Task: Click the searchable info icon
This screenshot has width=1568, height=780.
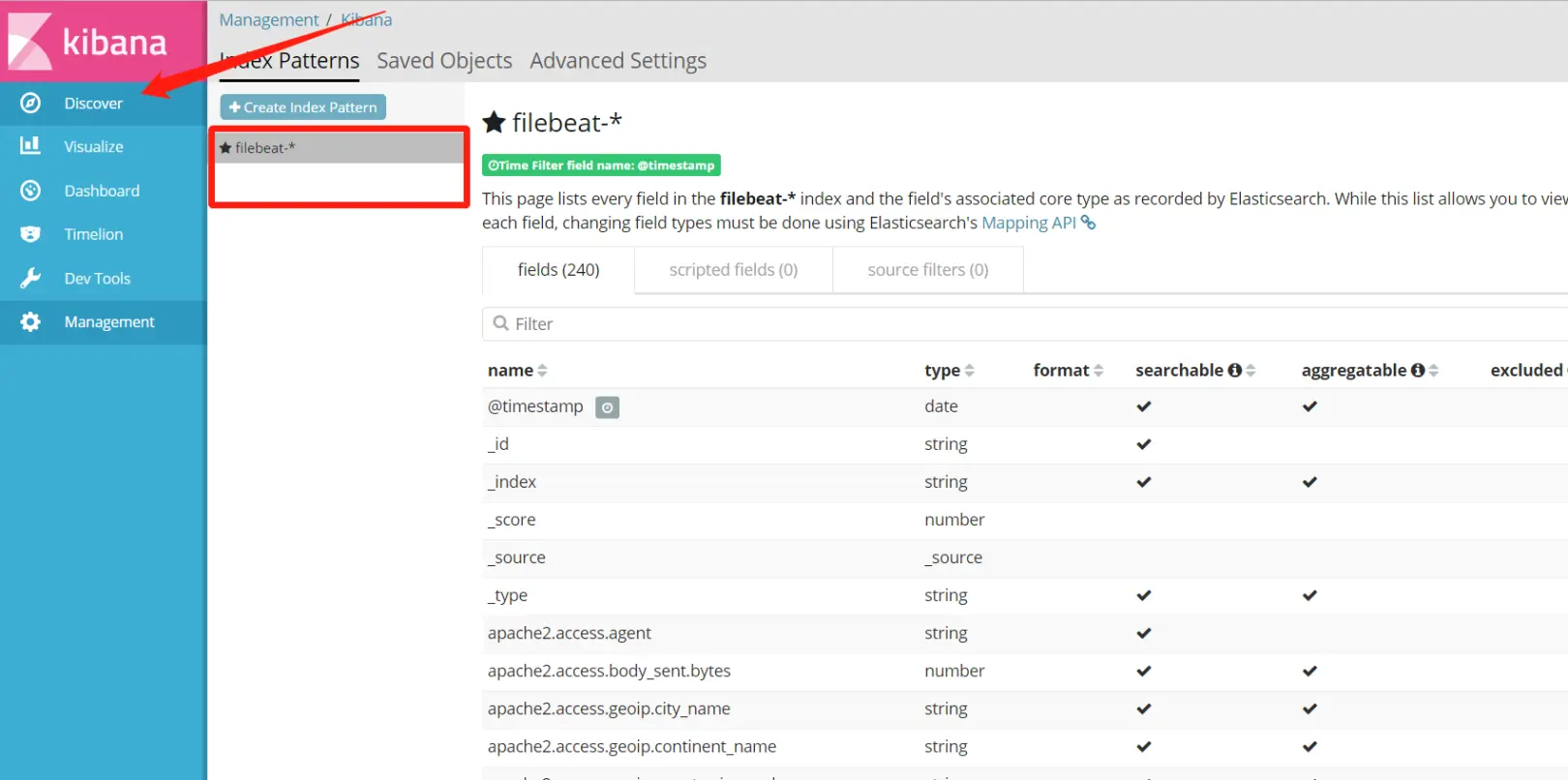Action: tap(1234, 371)
